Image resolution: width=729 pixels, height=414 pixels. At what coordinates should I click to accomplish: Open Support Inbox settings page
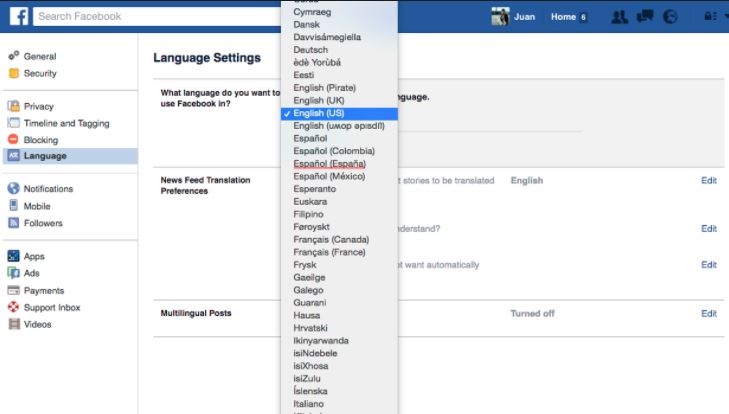(x=52, y=307)
